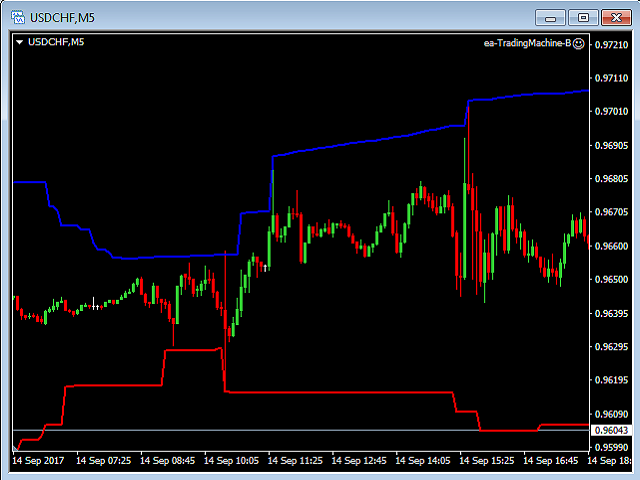The width and height of the screenshot is (640, 480).
Task: Click the 14 Sep 16:45 time label
Action: click(x=551, y=461)
